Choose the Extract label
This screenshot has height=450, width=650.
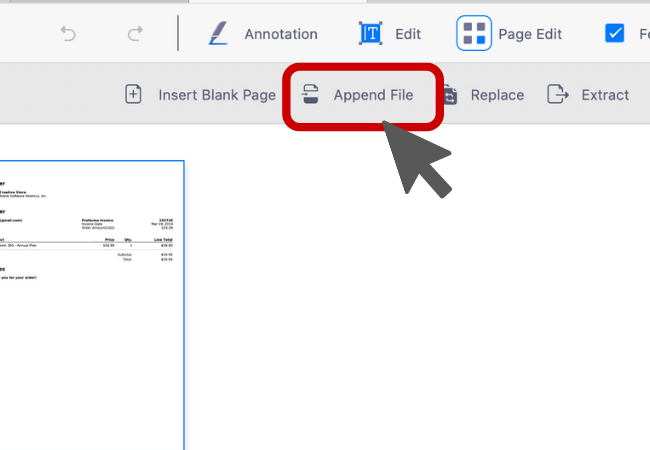(x=605, y=95)
